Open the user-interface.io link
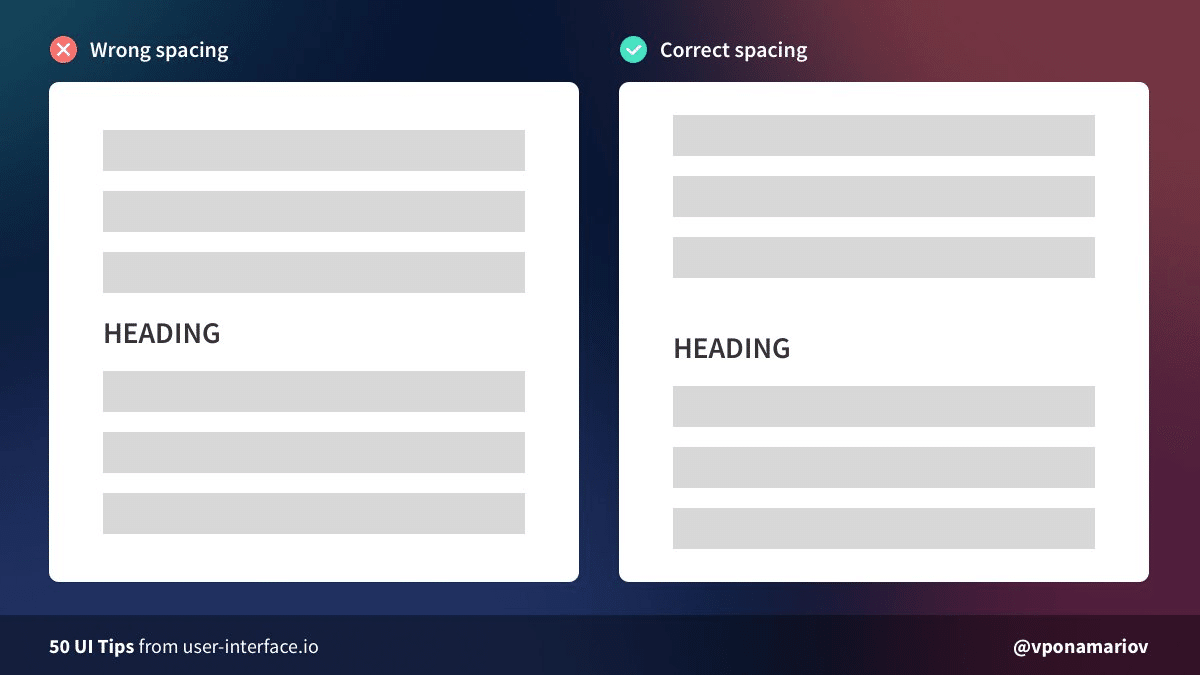 pos(250,646)
